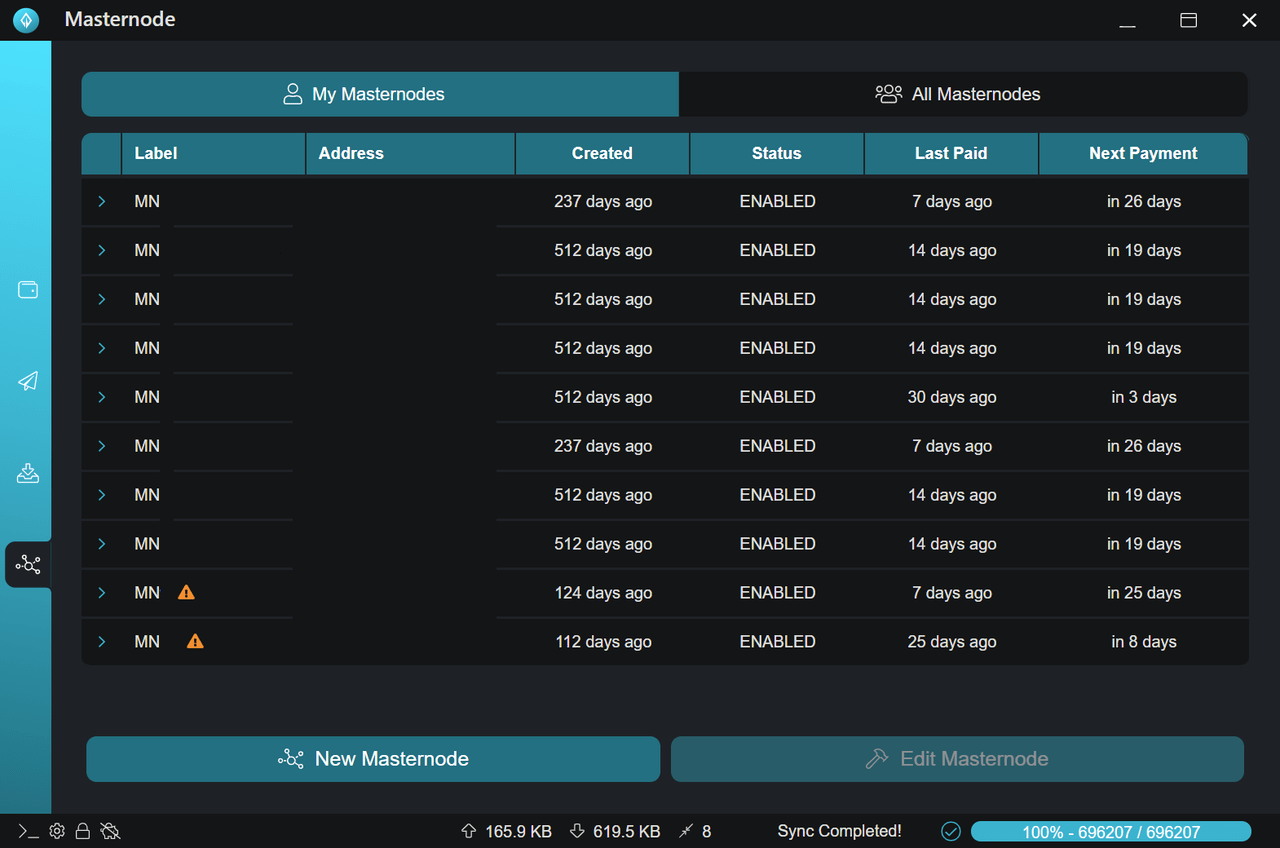Open the Wallet page from sidebar

(28, 290)
